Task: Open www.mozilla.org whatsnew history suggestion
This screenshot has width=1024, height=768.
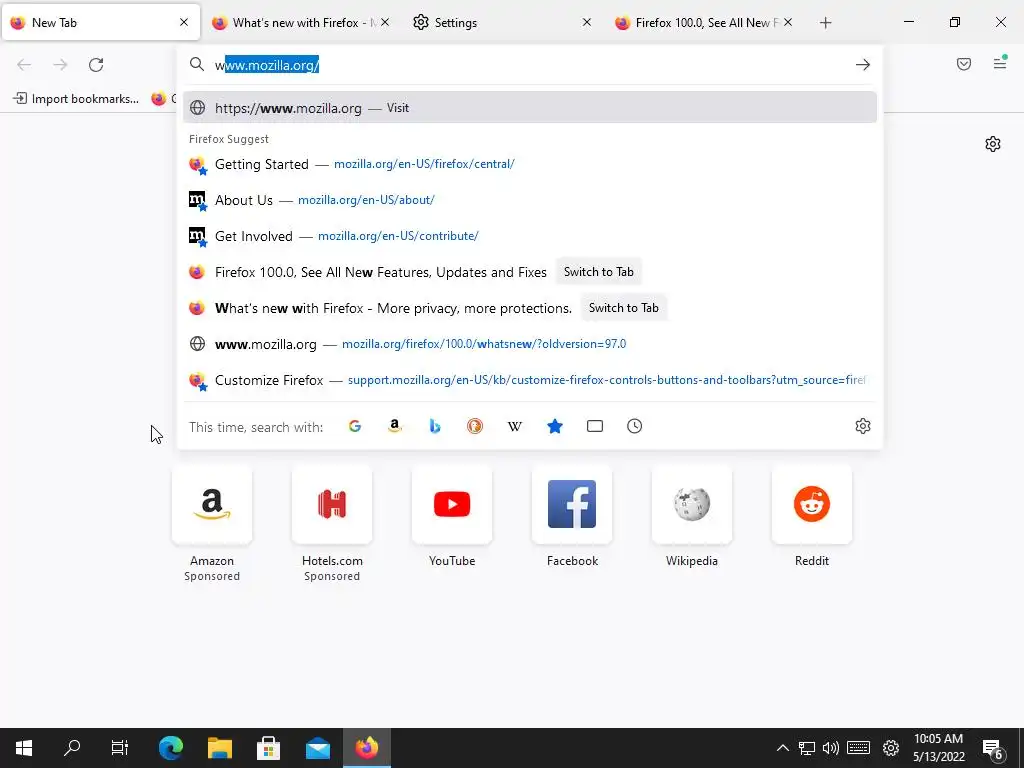Action: coord(530,344)
